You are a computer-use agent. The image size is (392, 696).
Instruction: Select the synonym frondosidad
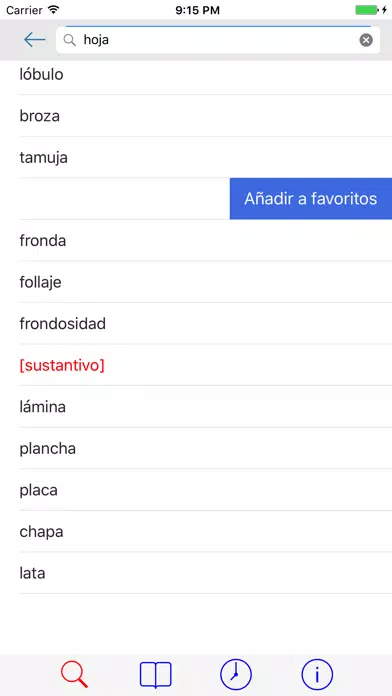tap(206, 323)
